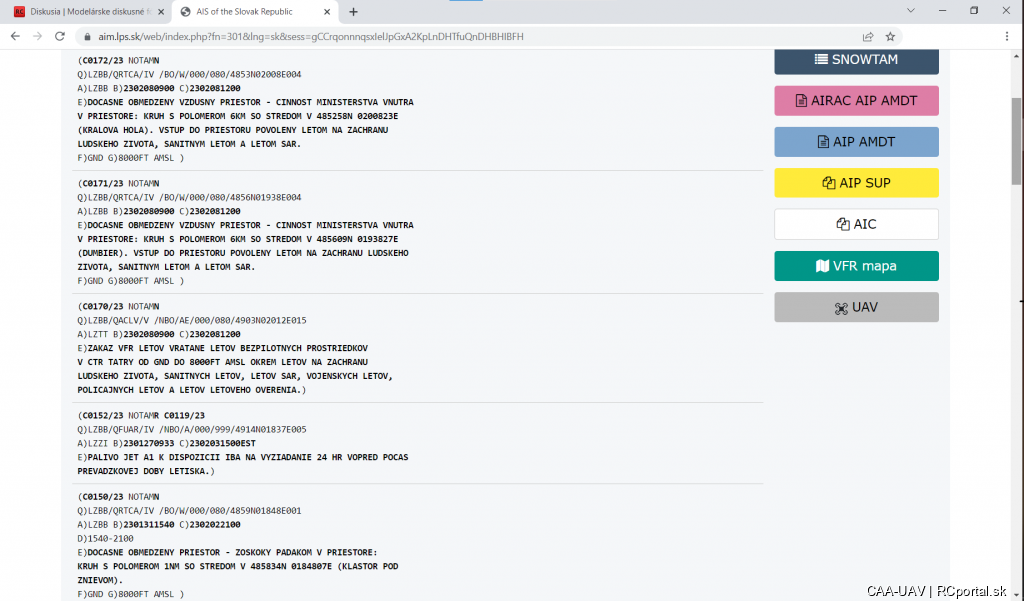The width and height of the screenshot is (1024, 601).
Task: Click the list icon on SNOWTAM button
Action: coord(821,59)
